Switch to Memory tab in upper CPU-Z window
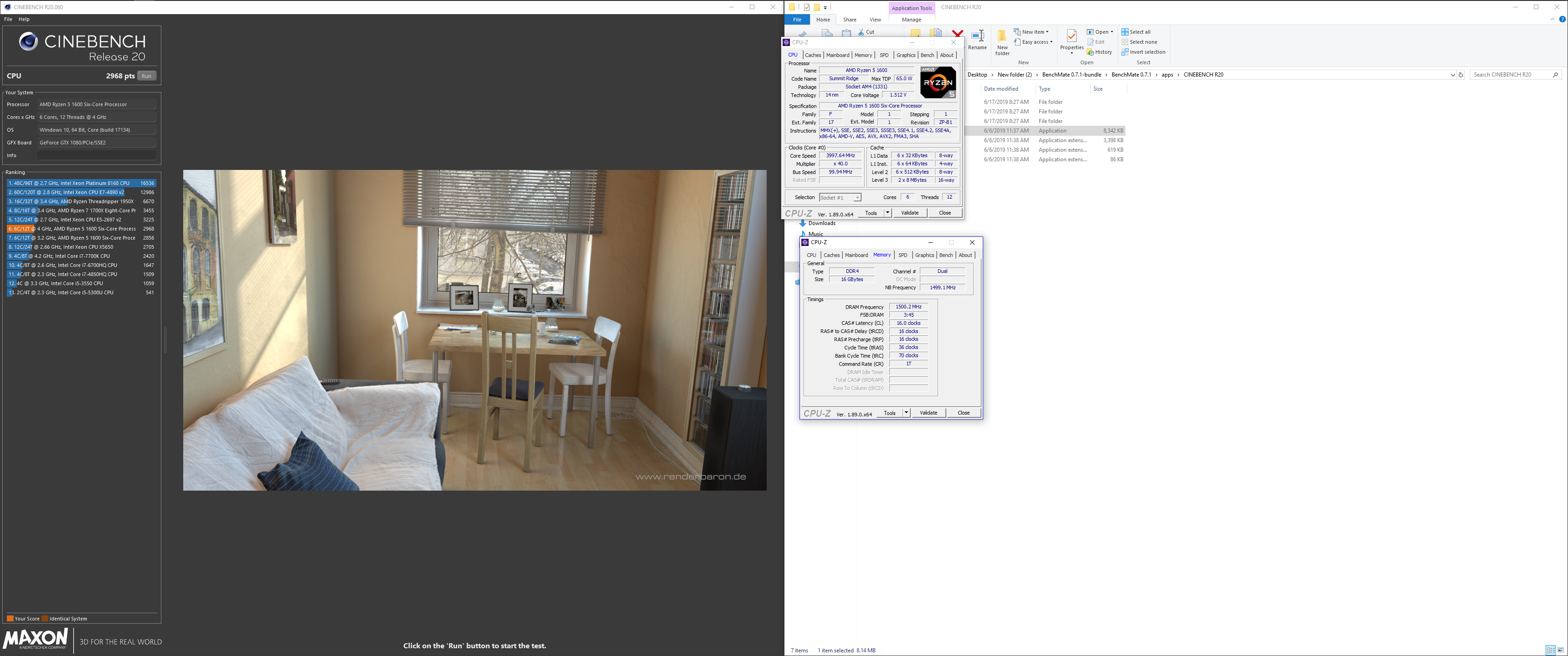Image resolution: width=1568 pixels, height=656 pixels. pos(863,56)
